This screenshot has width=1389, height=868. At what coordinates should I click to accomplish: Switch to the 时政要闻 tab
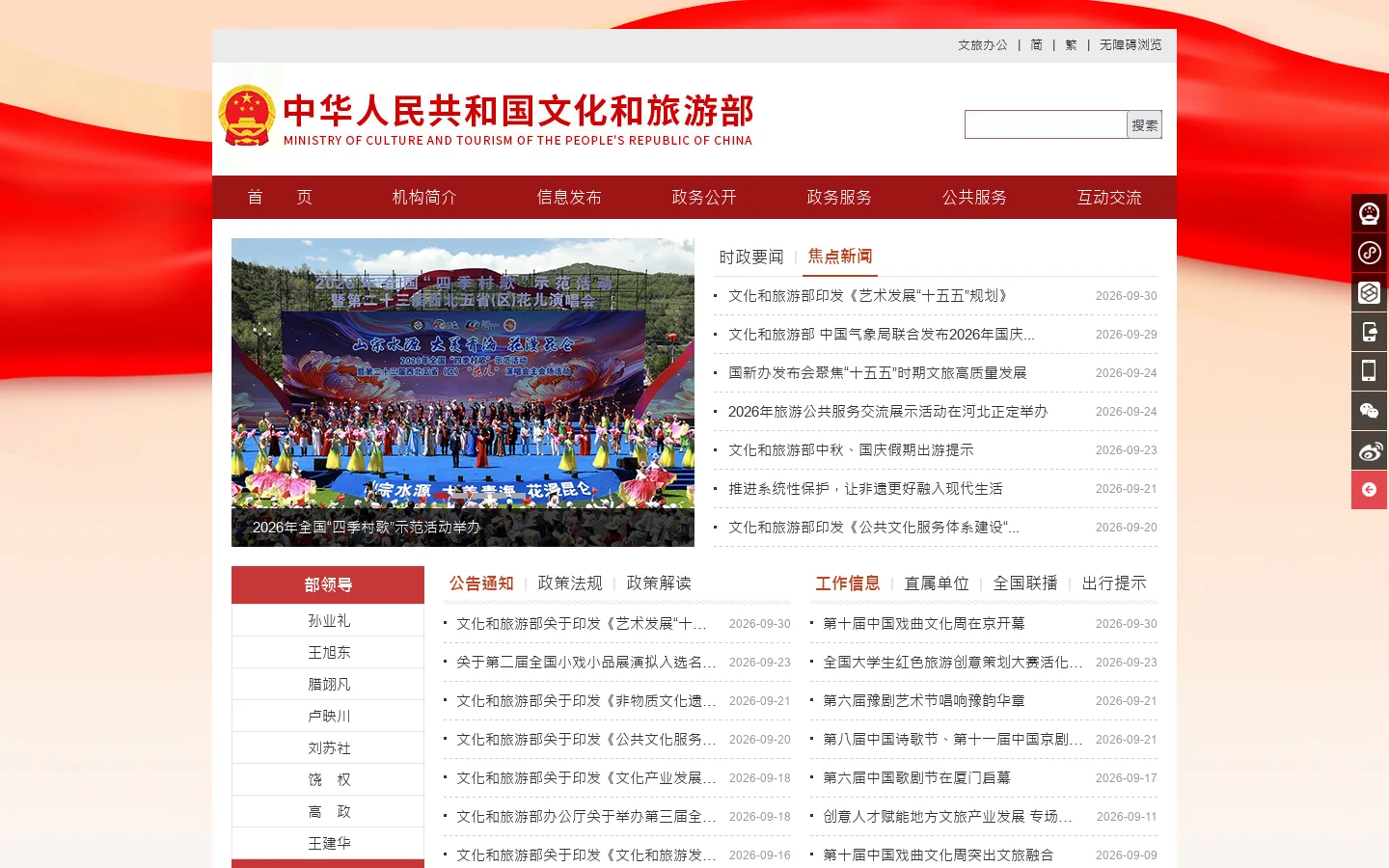tap(751, 257)
